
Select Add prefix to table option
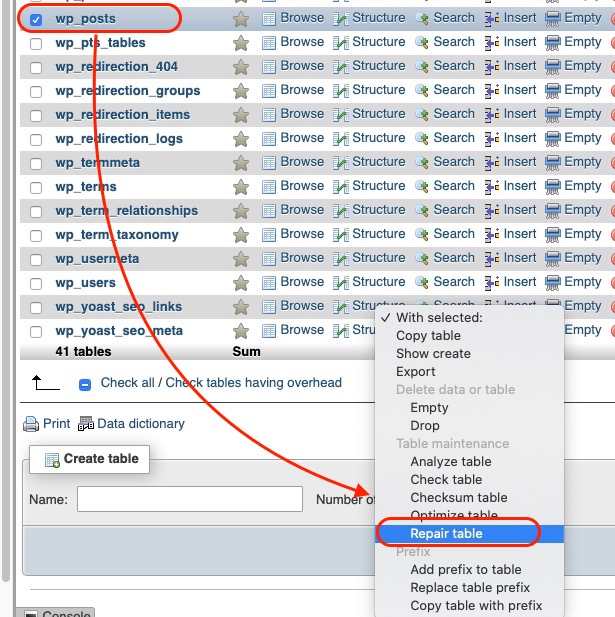pos(469,570)
